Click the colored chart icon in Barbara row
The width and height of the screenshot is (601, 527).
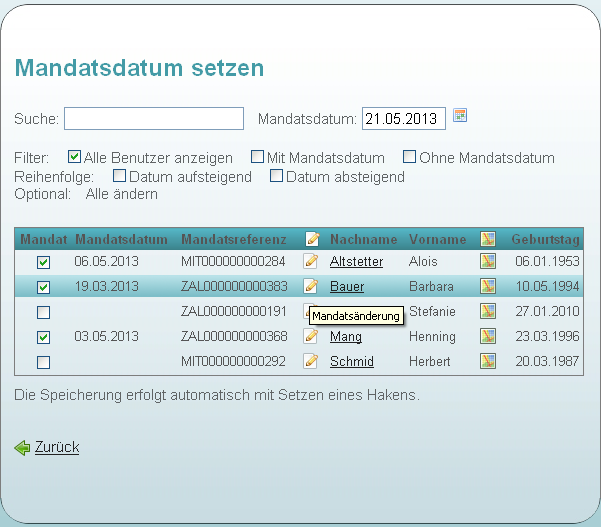488,286
